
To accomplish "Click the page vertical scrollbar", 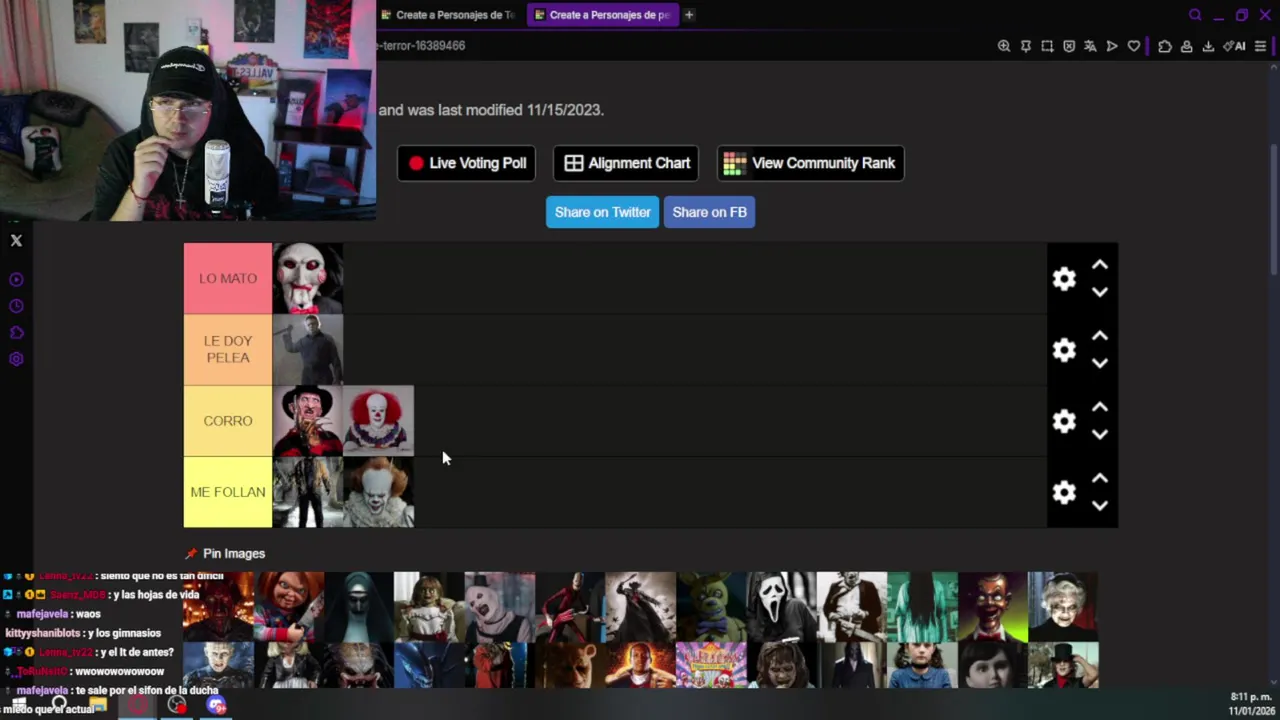I will point(1274,210).
